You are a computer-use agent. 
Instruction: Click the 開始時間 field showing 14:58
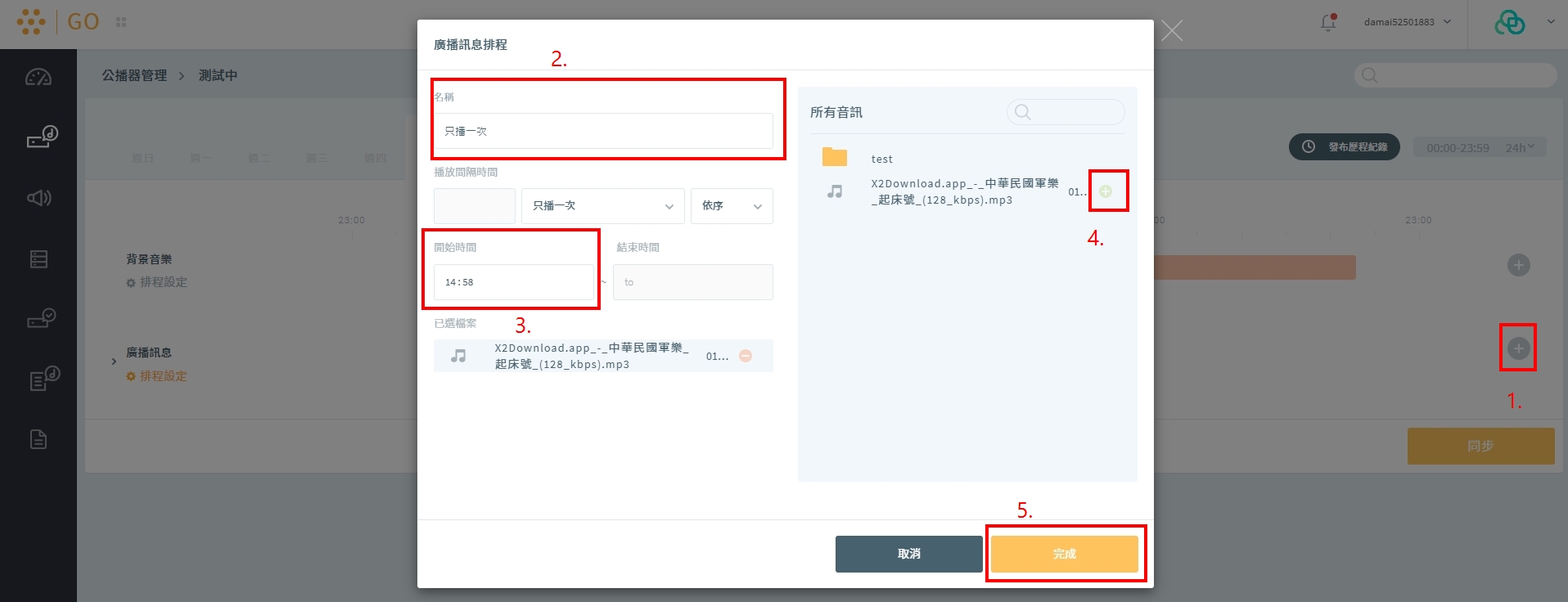513,282
